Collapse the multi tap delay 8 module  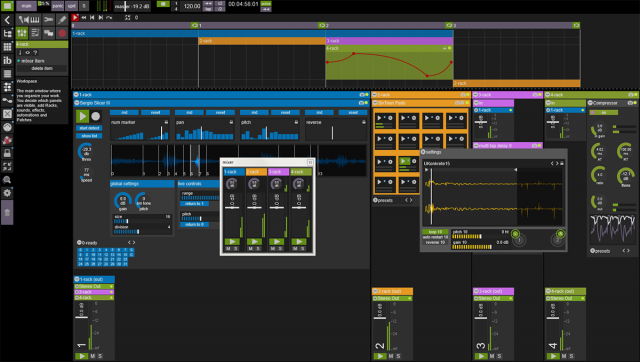[x=476, y=145]
